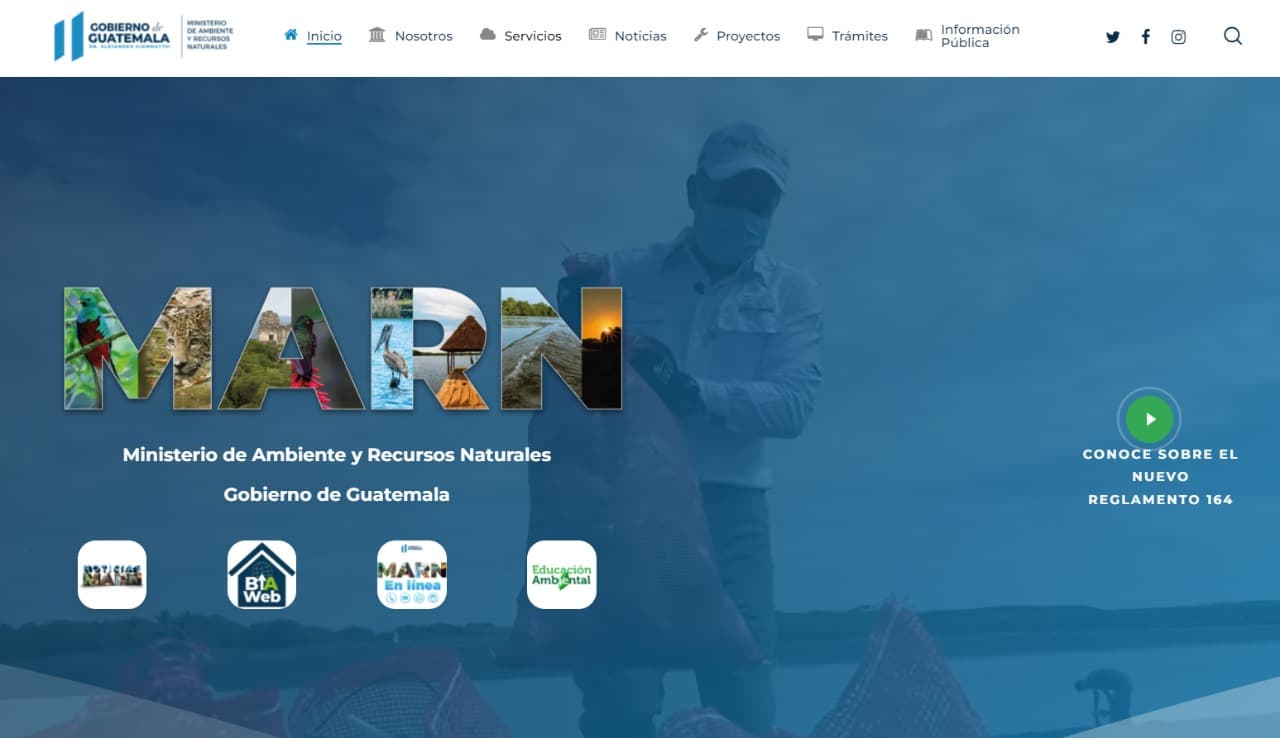Image resolution: width=1280 pixels, height=738 pixels.
Task: Open the Noticias MARN app tile
Action: point(112,575)
